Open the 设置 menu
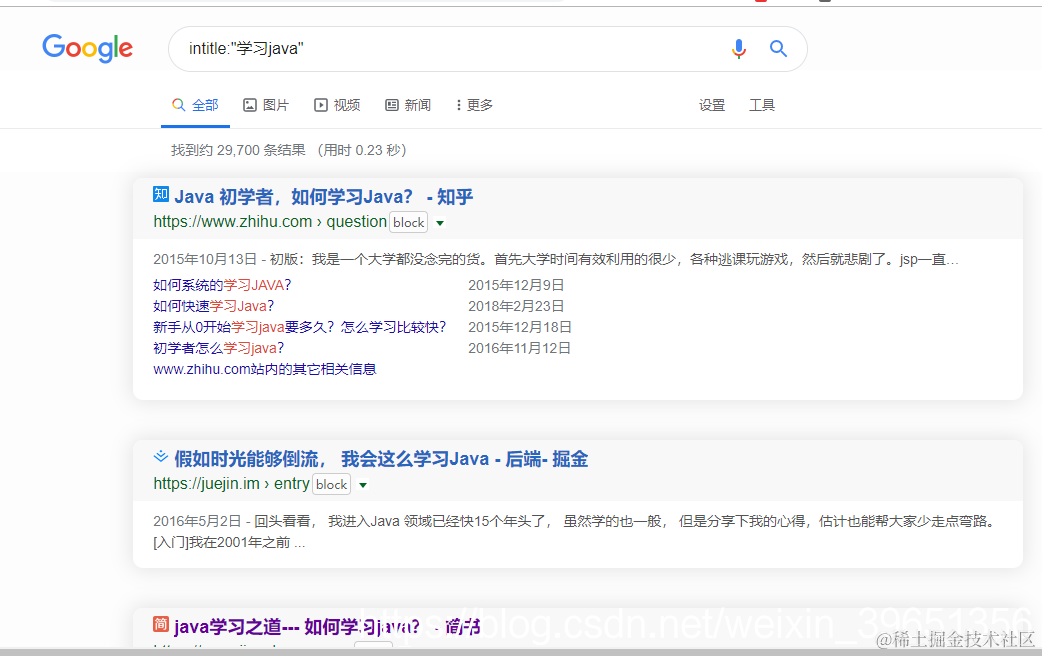 [712, 104]
